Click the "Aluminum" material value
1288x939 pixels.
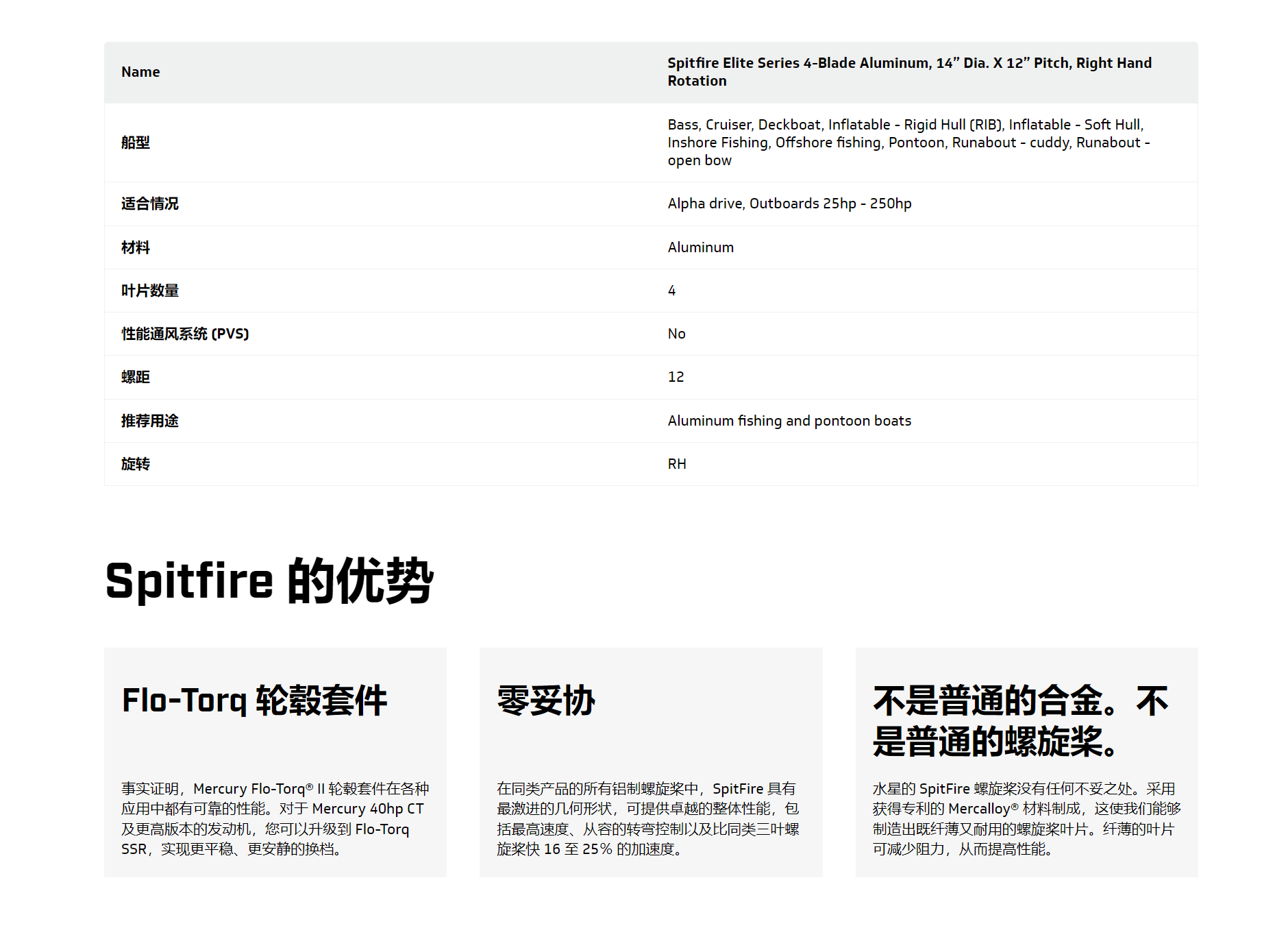(x=700, y=247)
